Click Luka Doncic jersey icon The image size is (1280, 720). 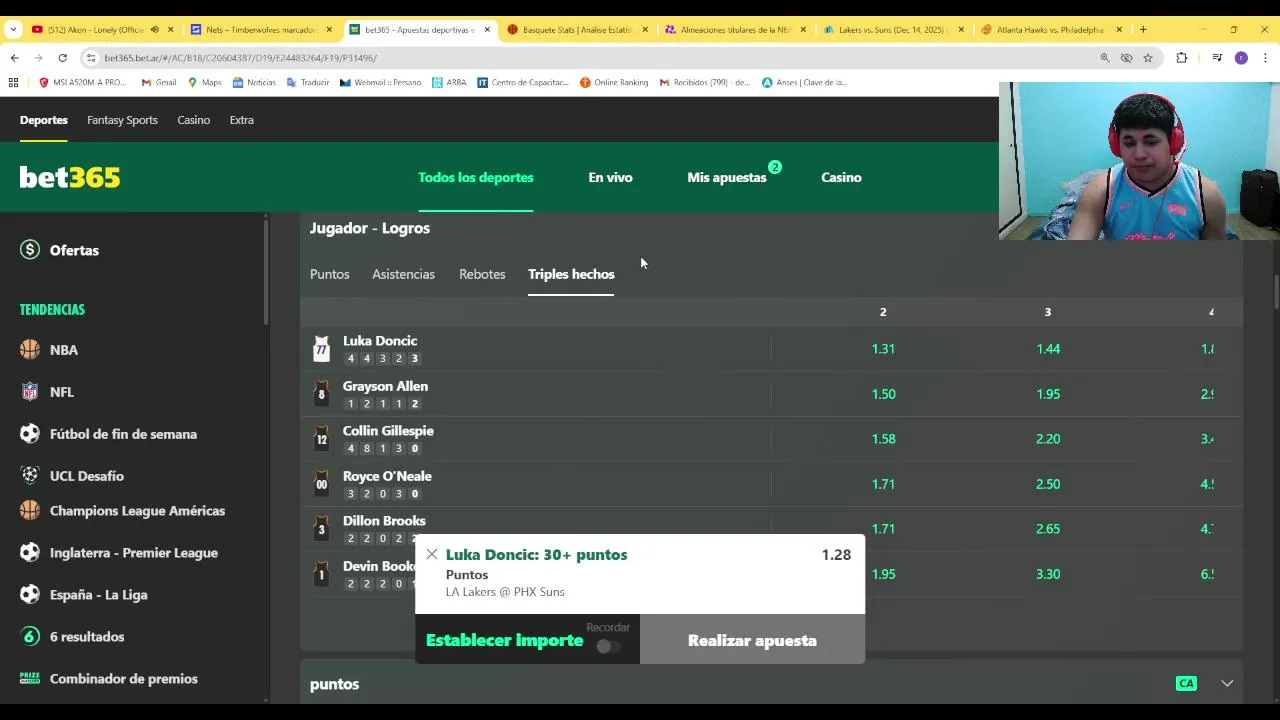321,349
